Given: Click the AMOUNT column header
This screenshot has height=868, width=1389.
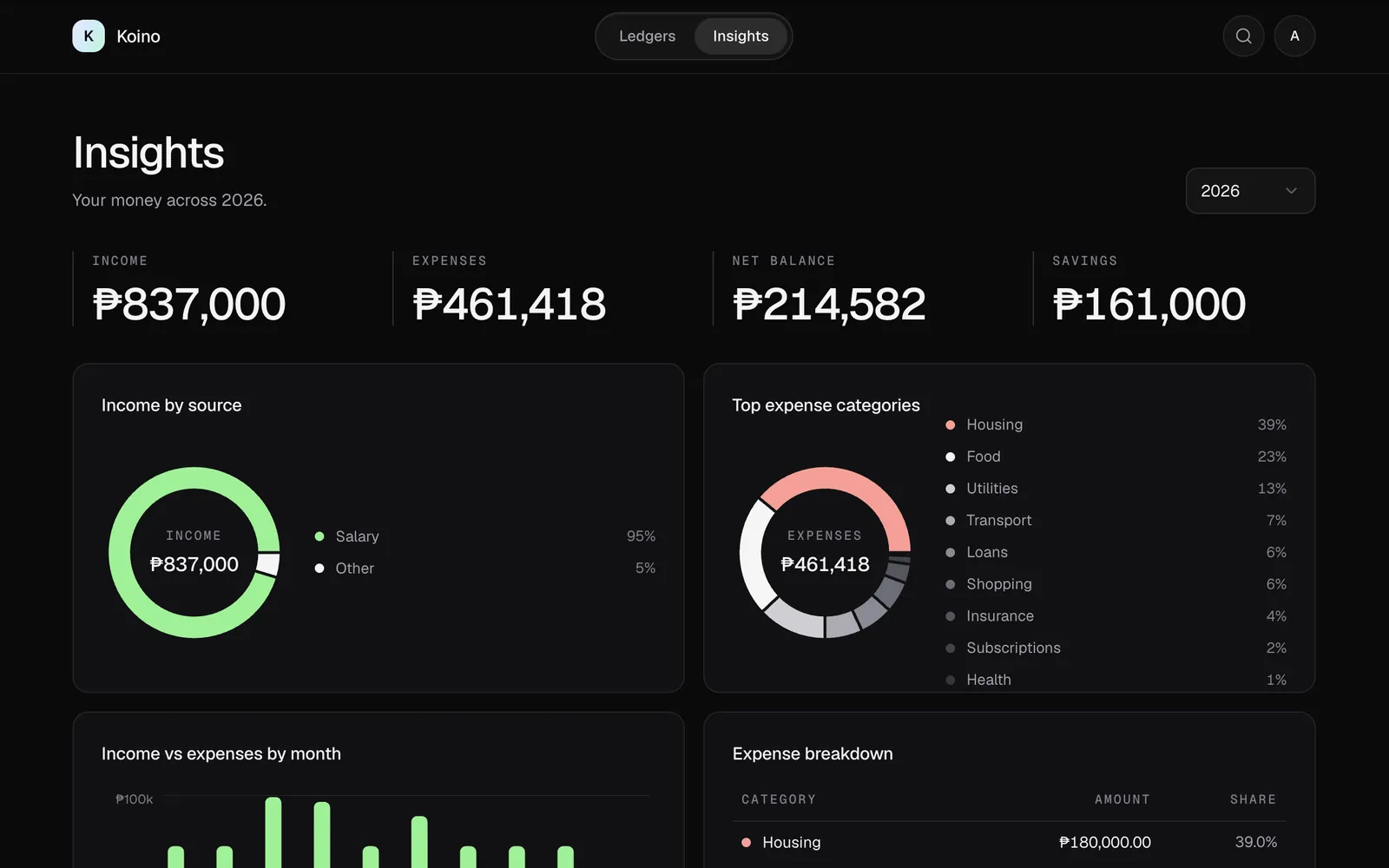Looking at the screenshot, I should click(1122, 799).
